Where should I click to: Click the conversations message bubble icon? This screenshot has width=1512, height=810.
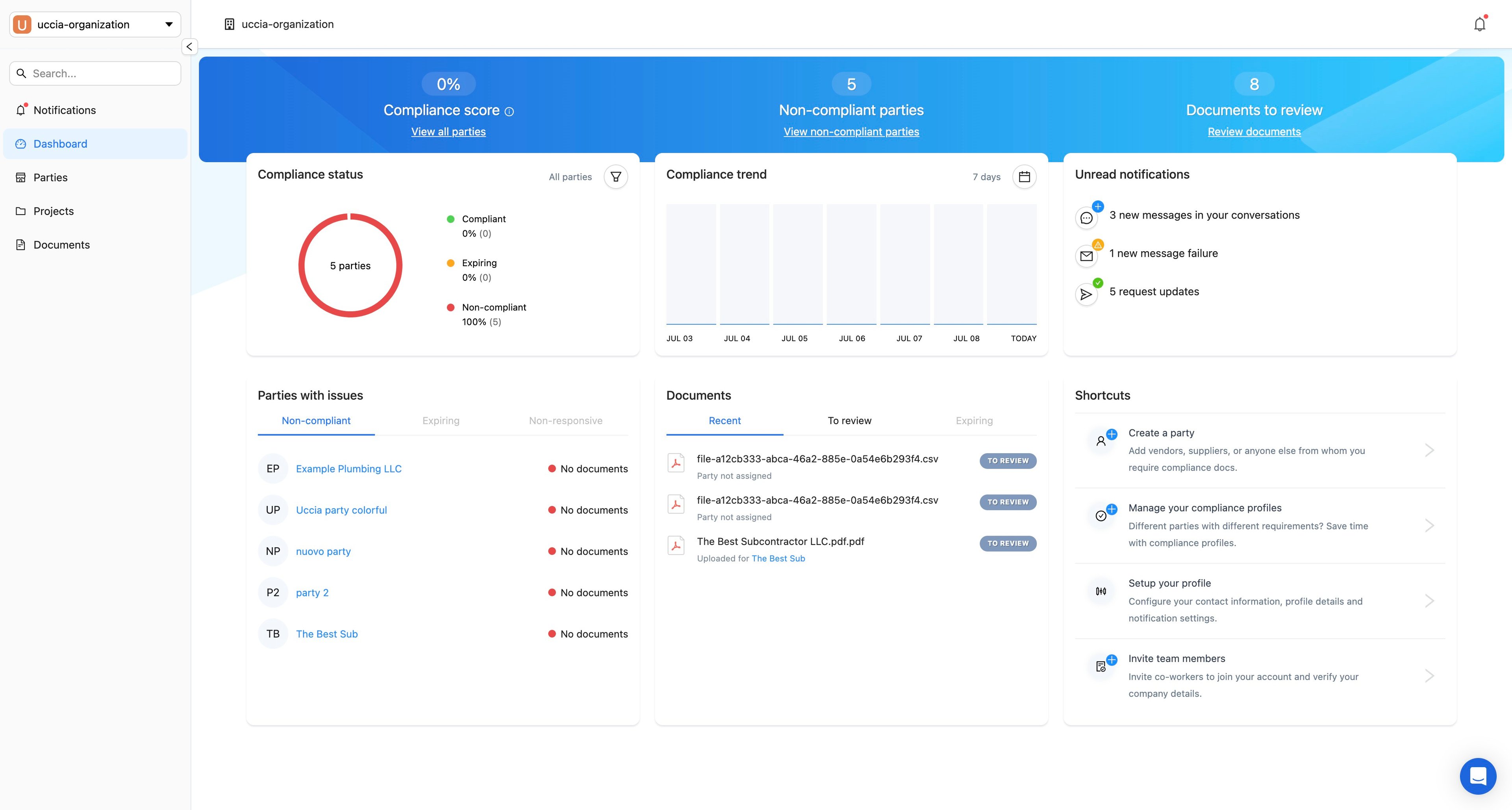click(1086, 218)
